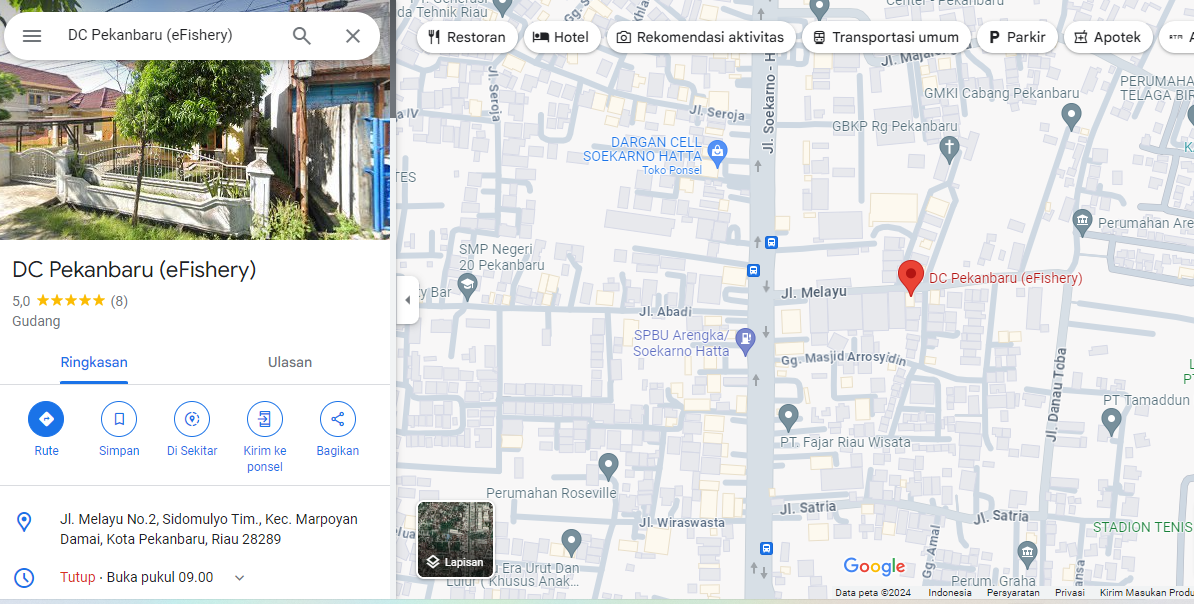
Task: Open the hamburger main menu
Action: tap(32, 36)
